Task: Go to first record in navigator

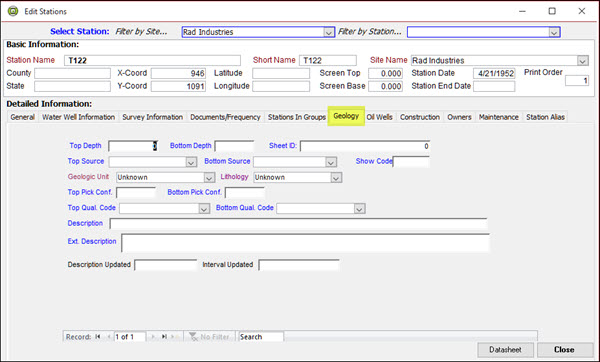Action: [x=98, y=337]
